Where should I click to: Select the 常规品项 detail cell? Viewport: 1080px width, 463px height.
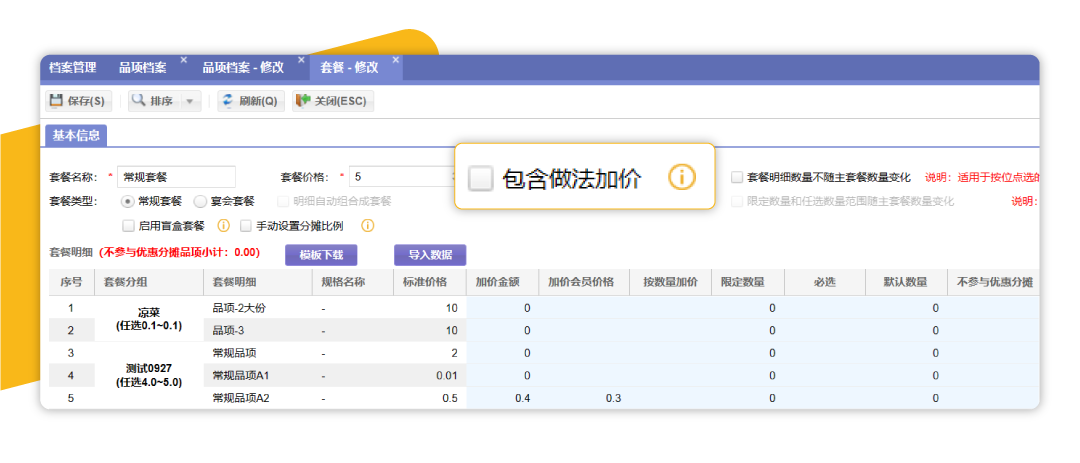(258, 353)
